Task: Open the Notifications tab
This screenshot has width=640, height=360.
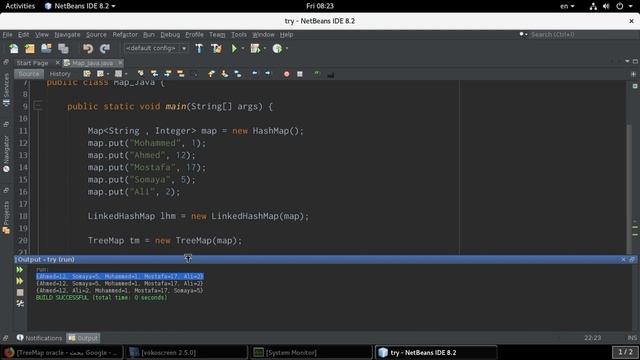Action: [x=39, y=338]
